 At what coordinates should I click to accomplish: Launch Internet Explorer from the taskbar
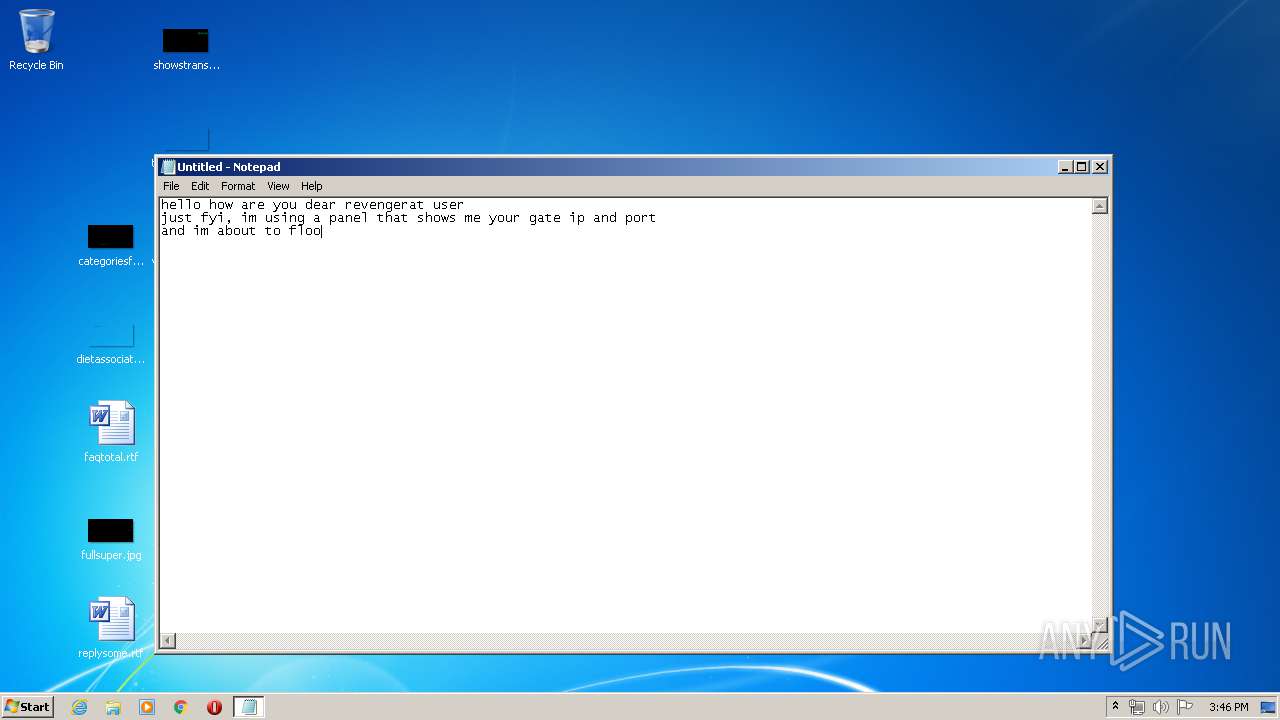point(79,707)
